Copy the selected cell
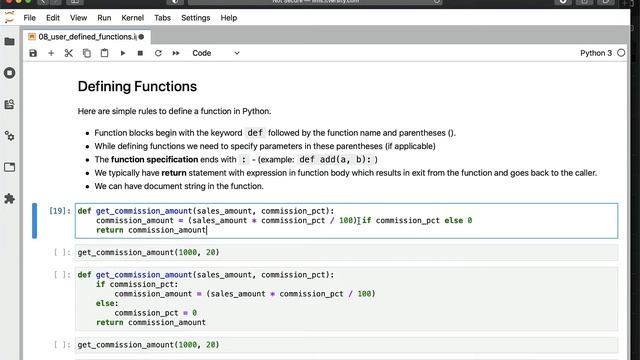The width and height of the screenshot is (640, 360). 87,53
